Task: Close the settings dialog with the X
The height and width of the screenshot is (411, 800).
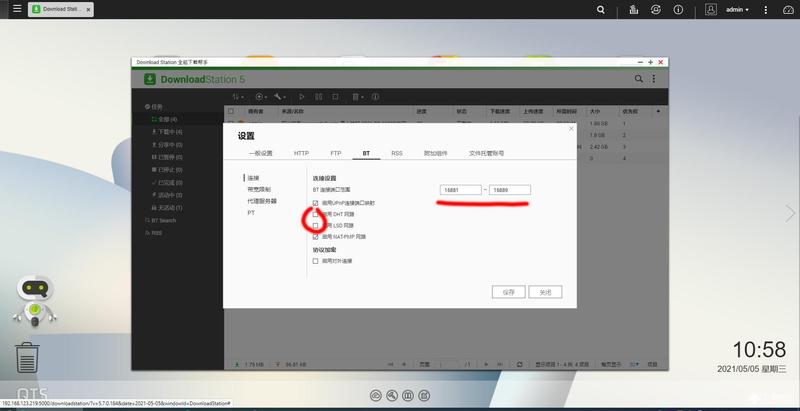Action: click(x=571, y=129)
